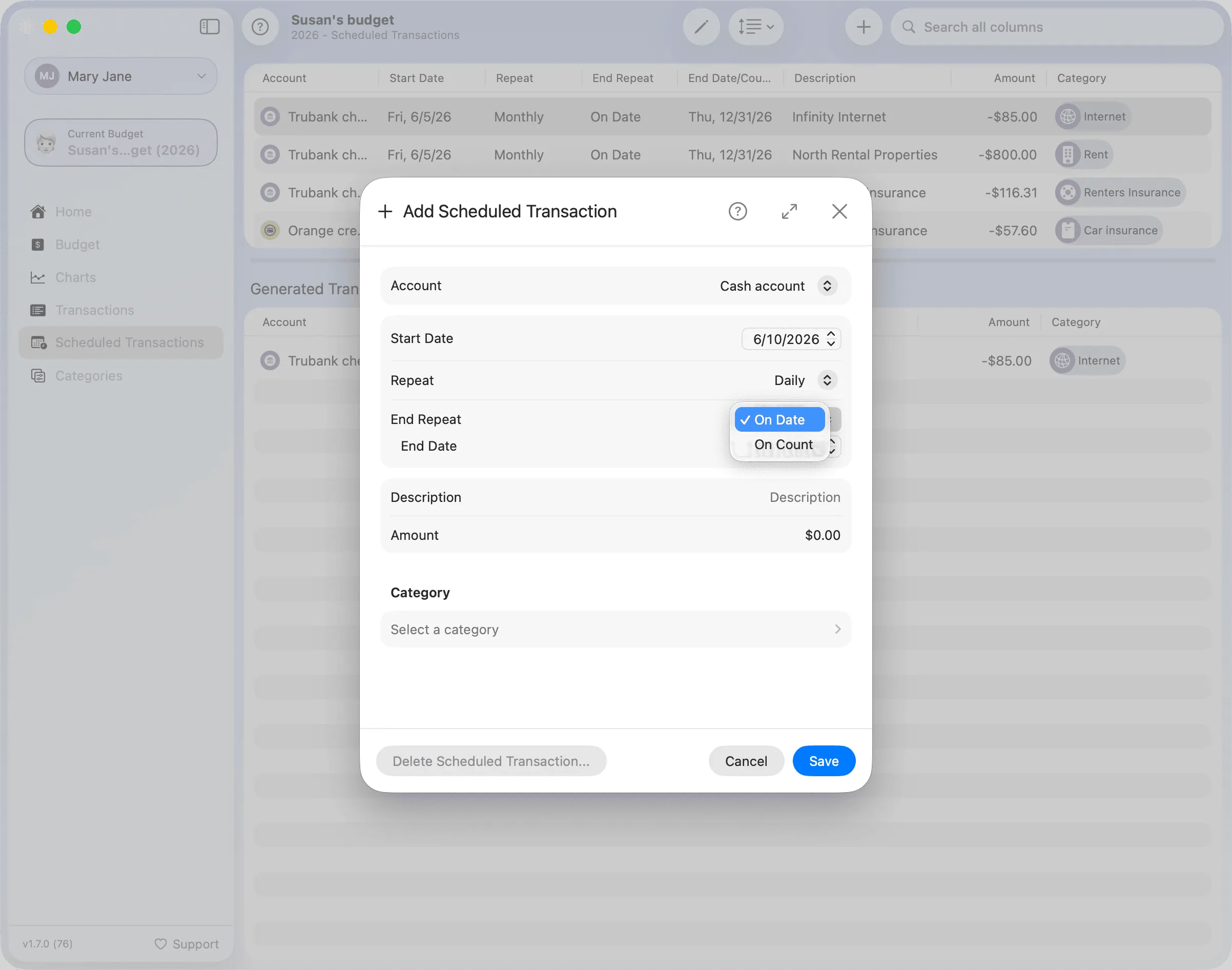1232x970 pixels.
Task: Click the Start Date stepper arrows
Action: coord(831,339)
